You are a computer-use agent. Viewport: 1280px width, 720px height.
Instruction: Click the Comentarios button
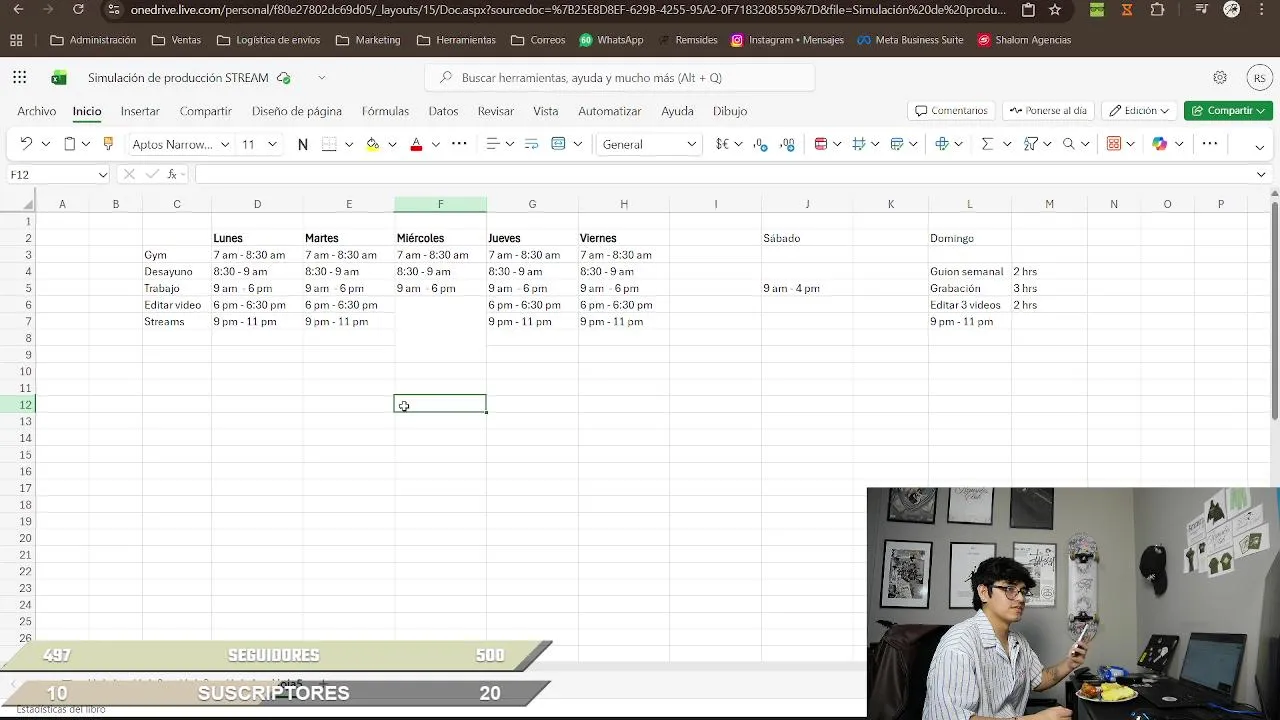[x=950, y=110]
